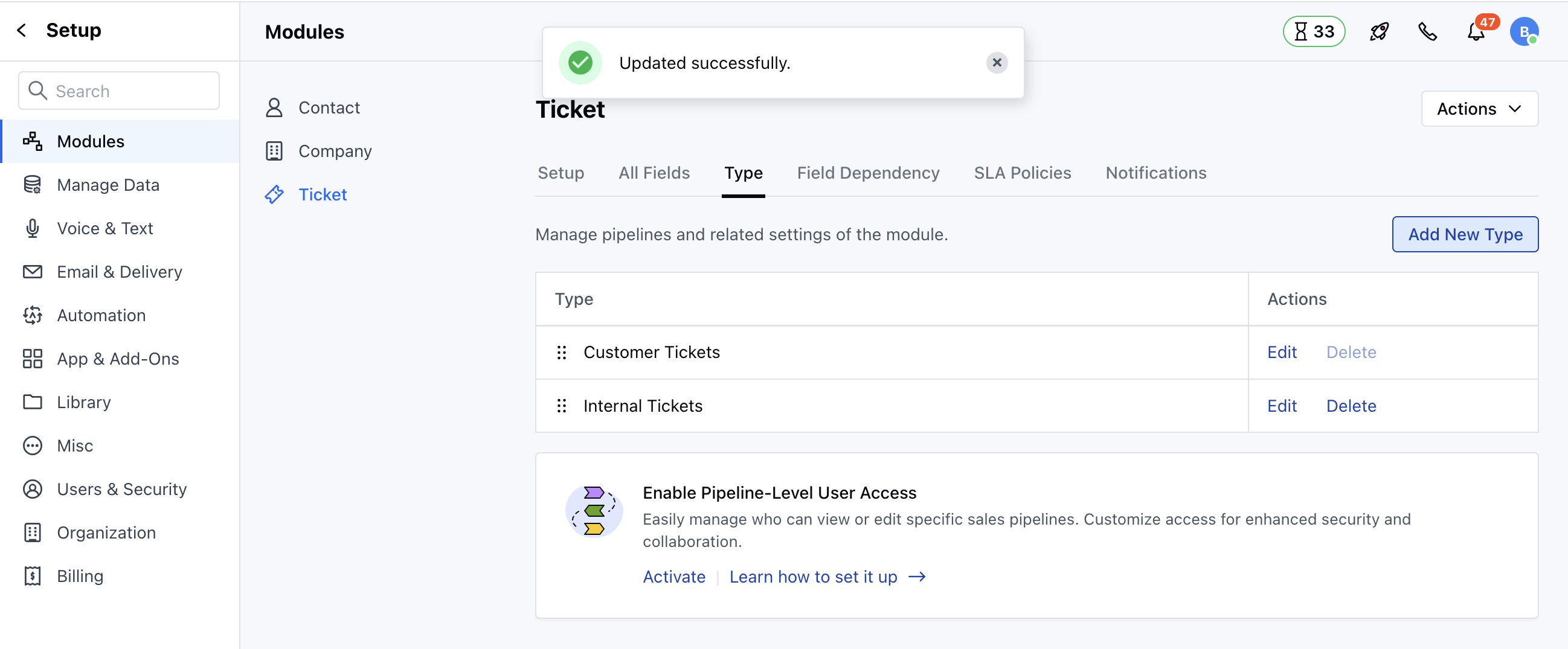Select the Field Dependency tab
The height and width of the screenshot is (649, 1568).
[x=868, y=173]
